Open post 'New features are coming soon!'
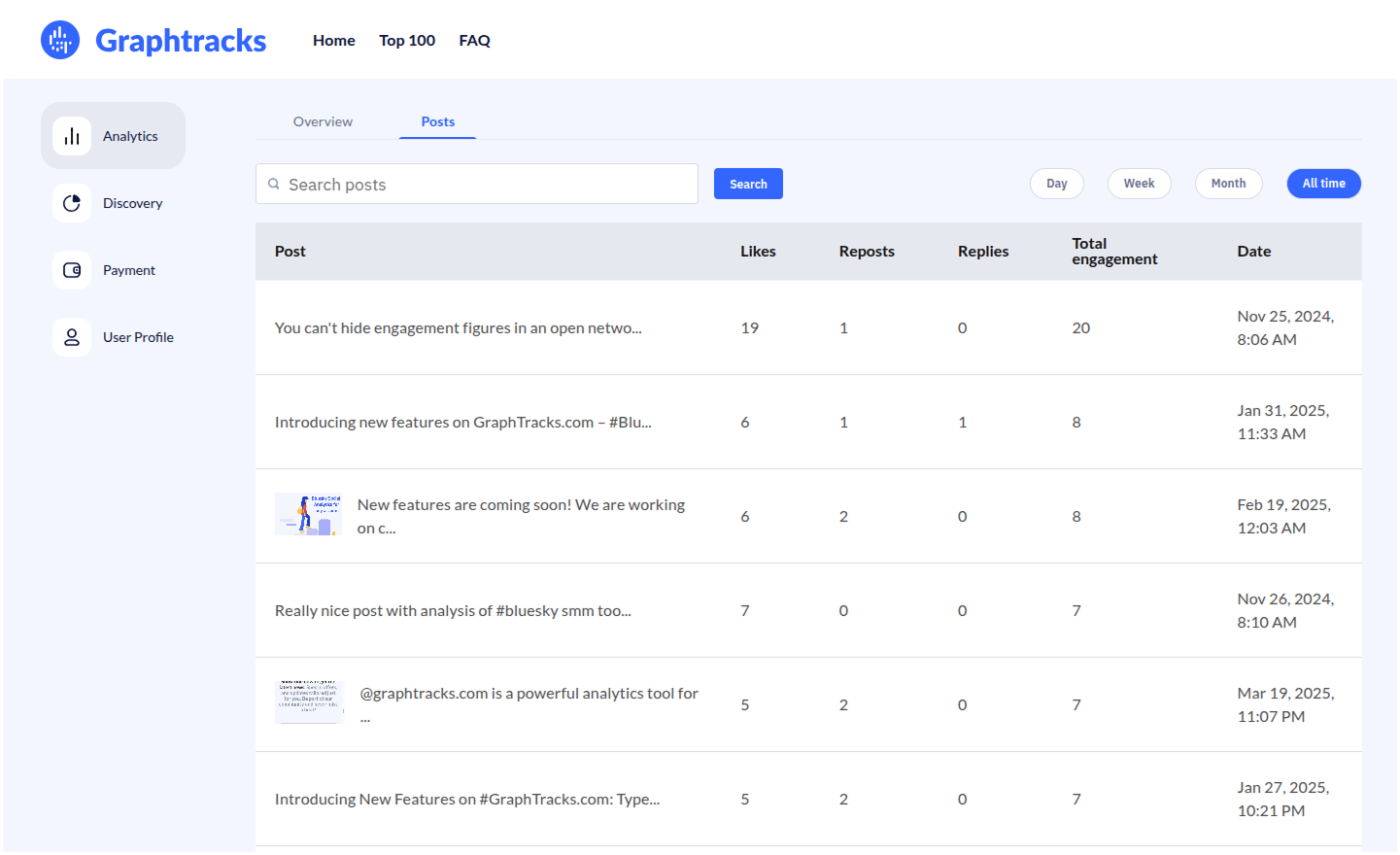 (522, 516)
